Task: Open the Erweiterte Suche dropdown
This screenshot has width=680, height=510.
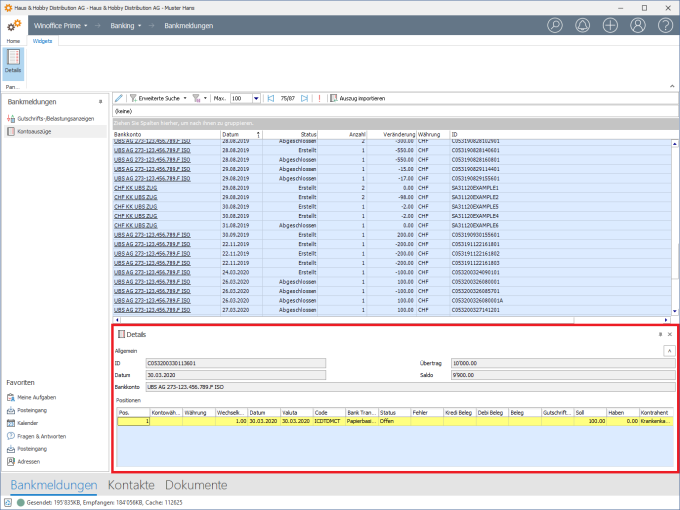Action: (160, 99)
